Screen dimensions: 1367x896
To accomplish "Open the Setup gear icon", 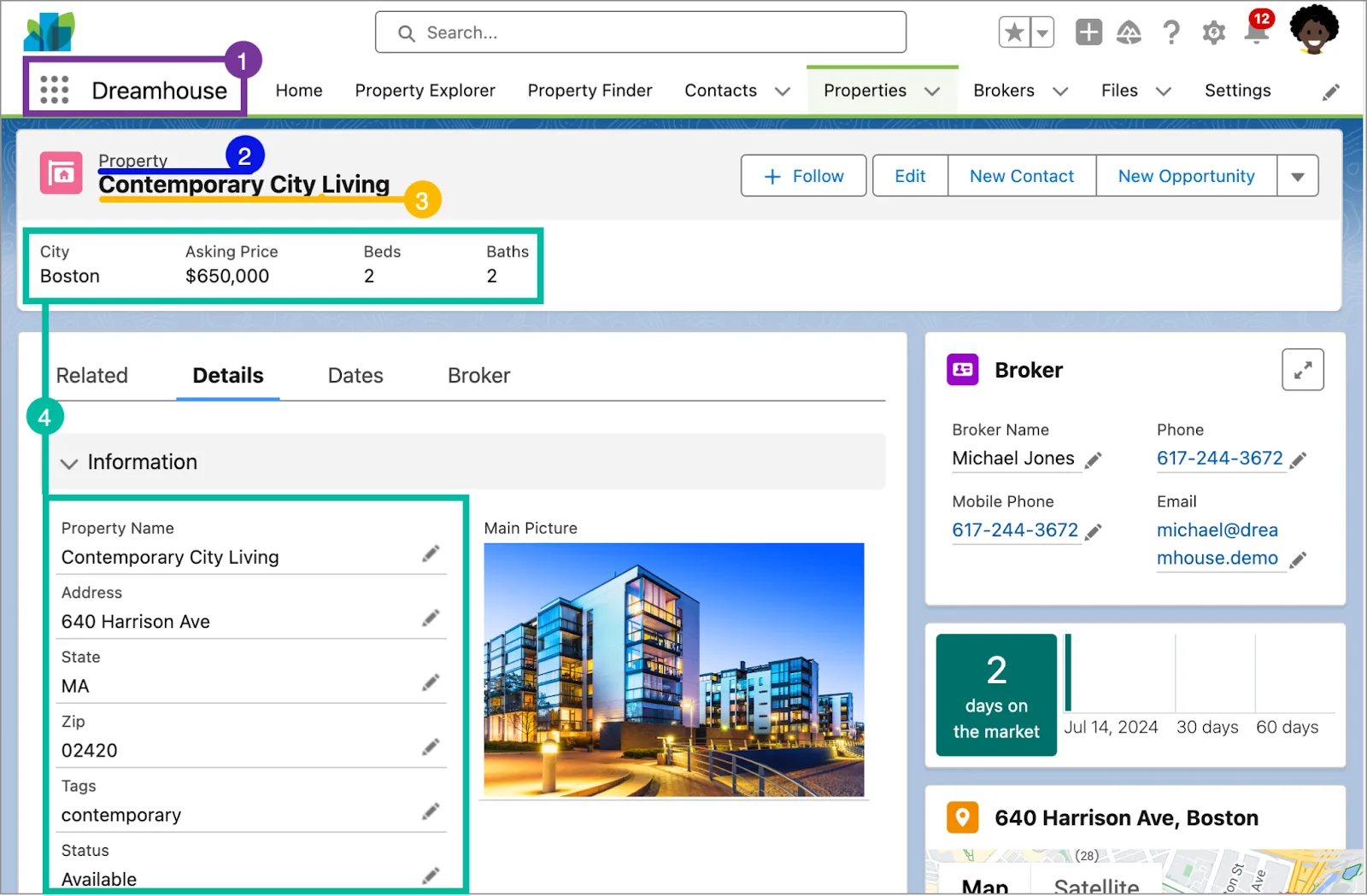I will (x=1213, y=33).
